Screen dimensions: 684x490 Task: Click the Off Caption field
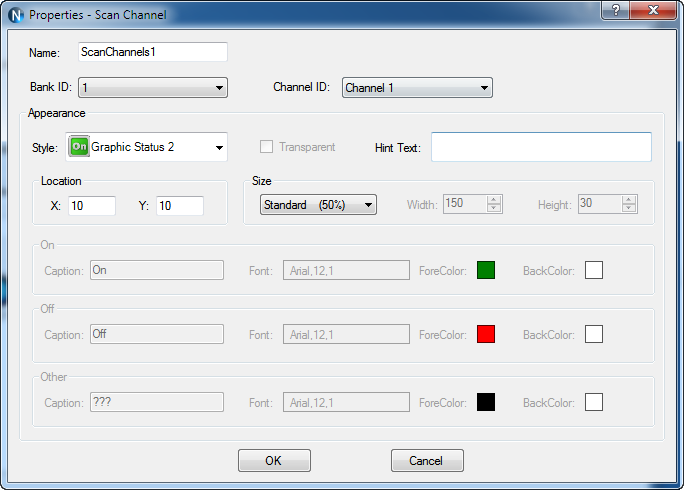(157, 334)
